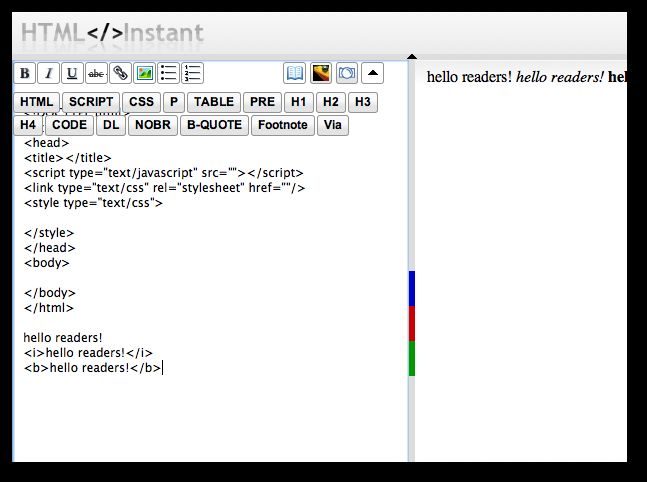
Task: Click the <link type="text/css"> line
Action: (165, 188)
